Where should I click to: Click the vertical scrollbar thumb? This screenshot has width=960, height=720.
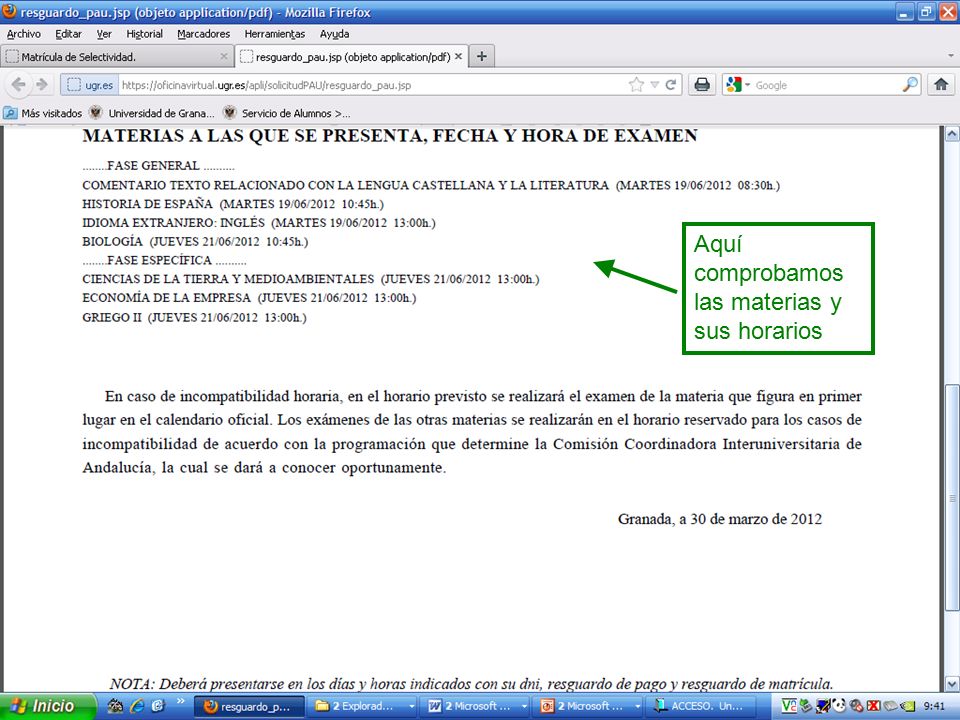pyautogui.click(x=951, y=497)
